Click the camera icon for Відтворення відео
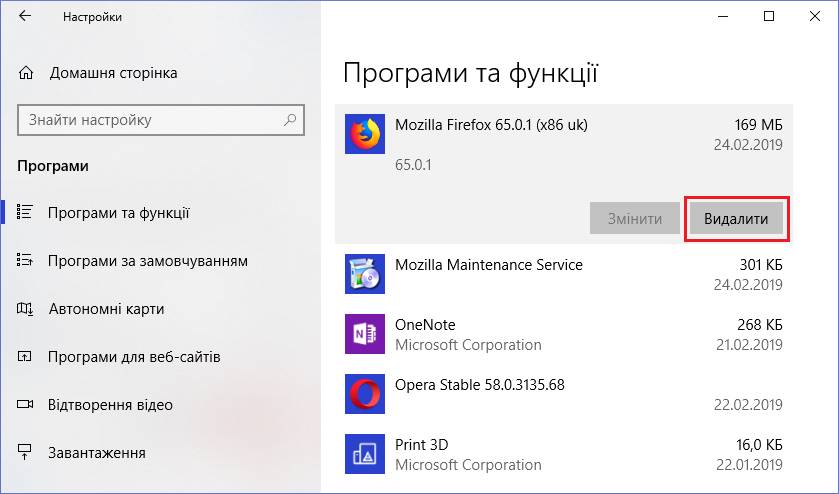Screen dimensions: 839x494 click(x=25, y=404)
